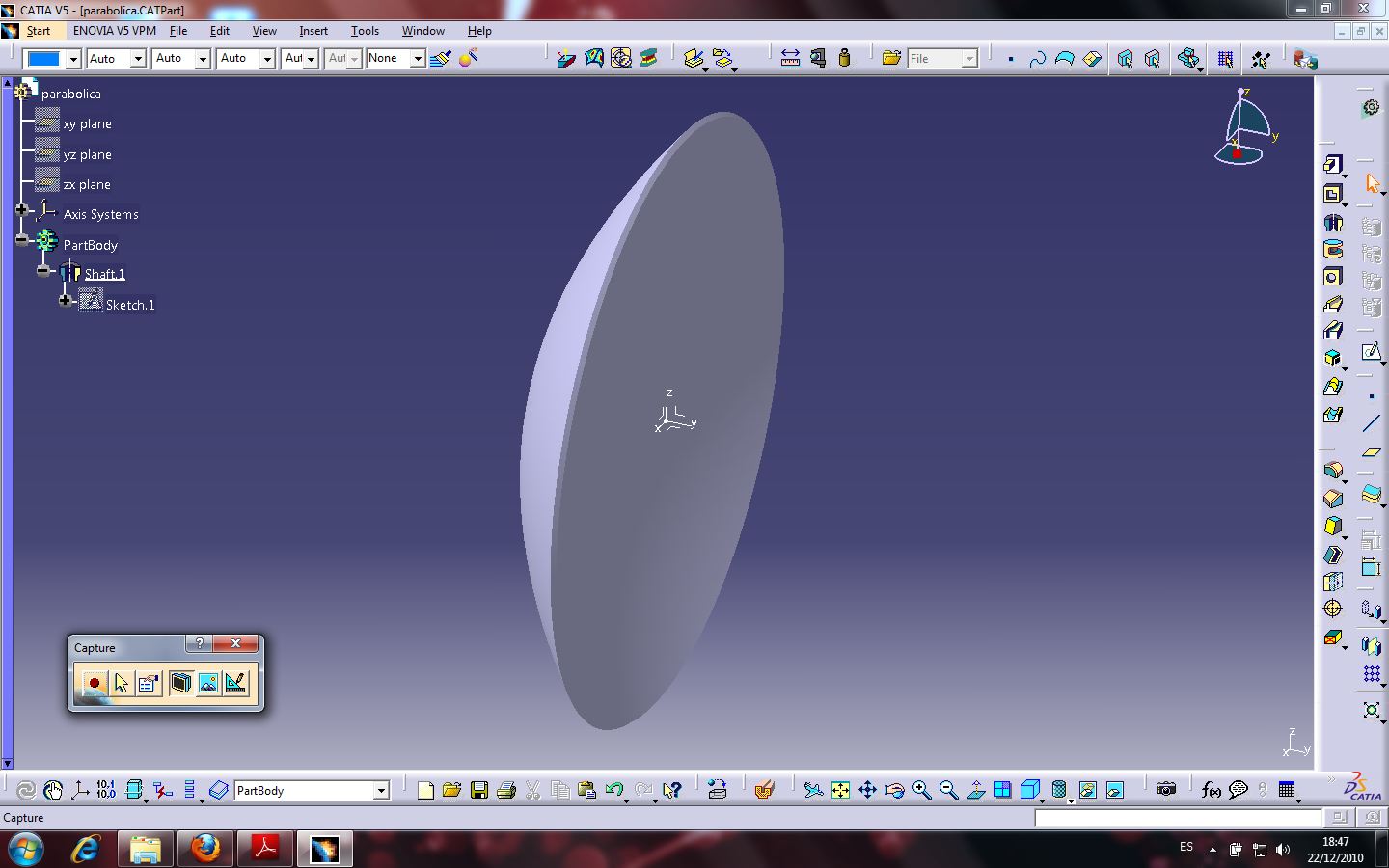Image resolution: width=1389 pixels, height=868 pixels.
Task: Click the command input field at bottom
Action: (x=1178, y=818)
